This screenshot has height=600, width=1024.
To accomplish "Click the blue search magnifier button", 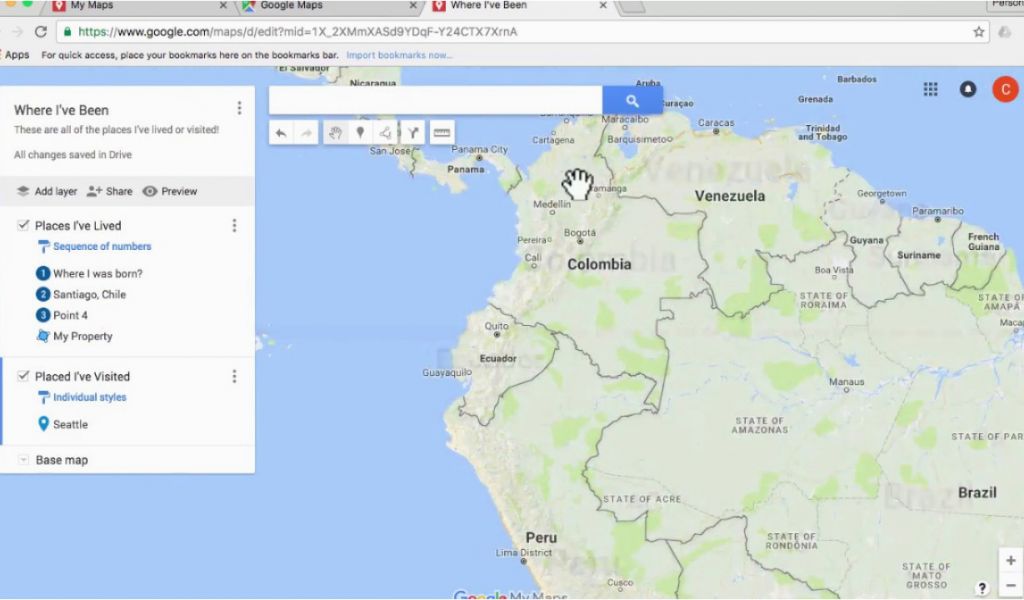I will [x=632, y=101].
